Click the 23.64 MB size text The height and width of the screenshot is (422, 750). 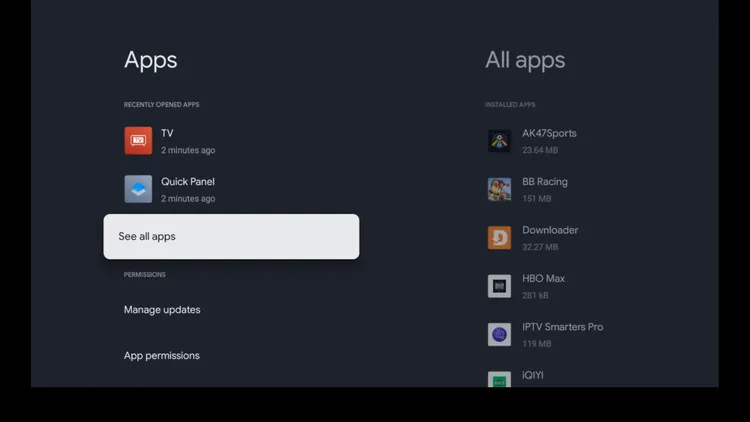[540, 150]
